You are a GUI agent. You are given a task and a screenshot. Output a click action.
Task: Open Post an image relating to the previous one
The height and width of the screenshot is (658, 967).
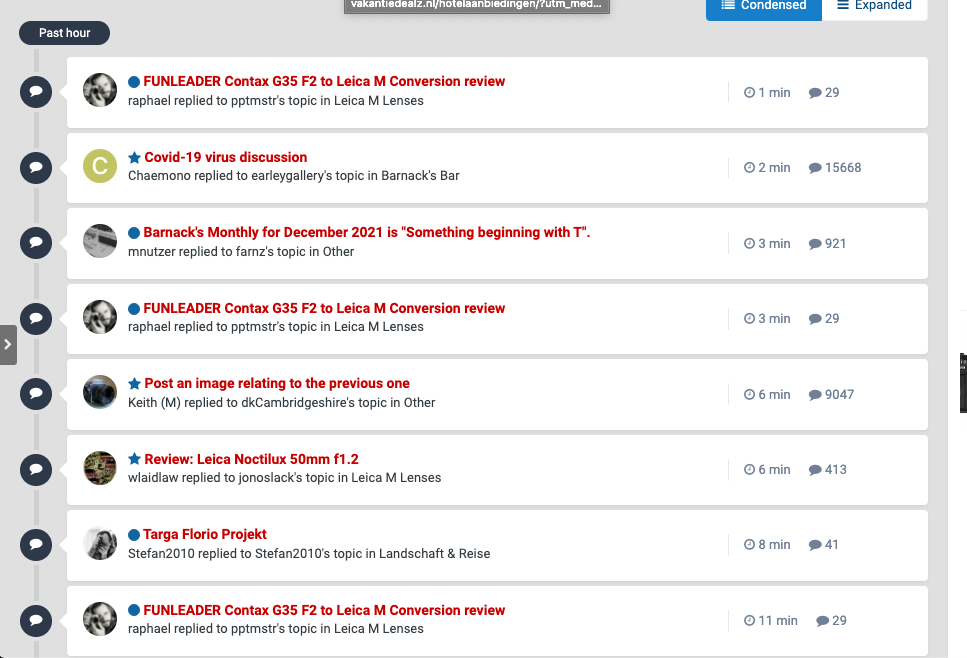(277, 383)
